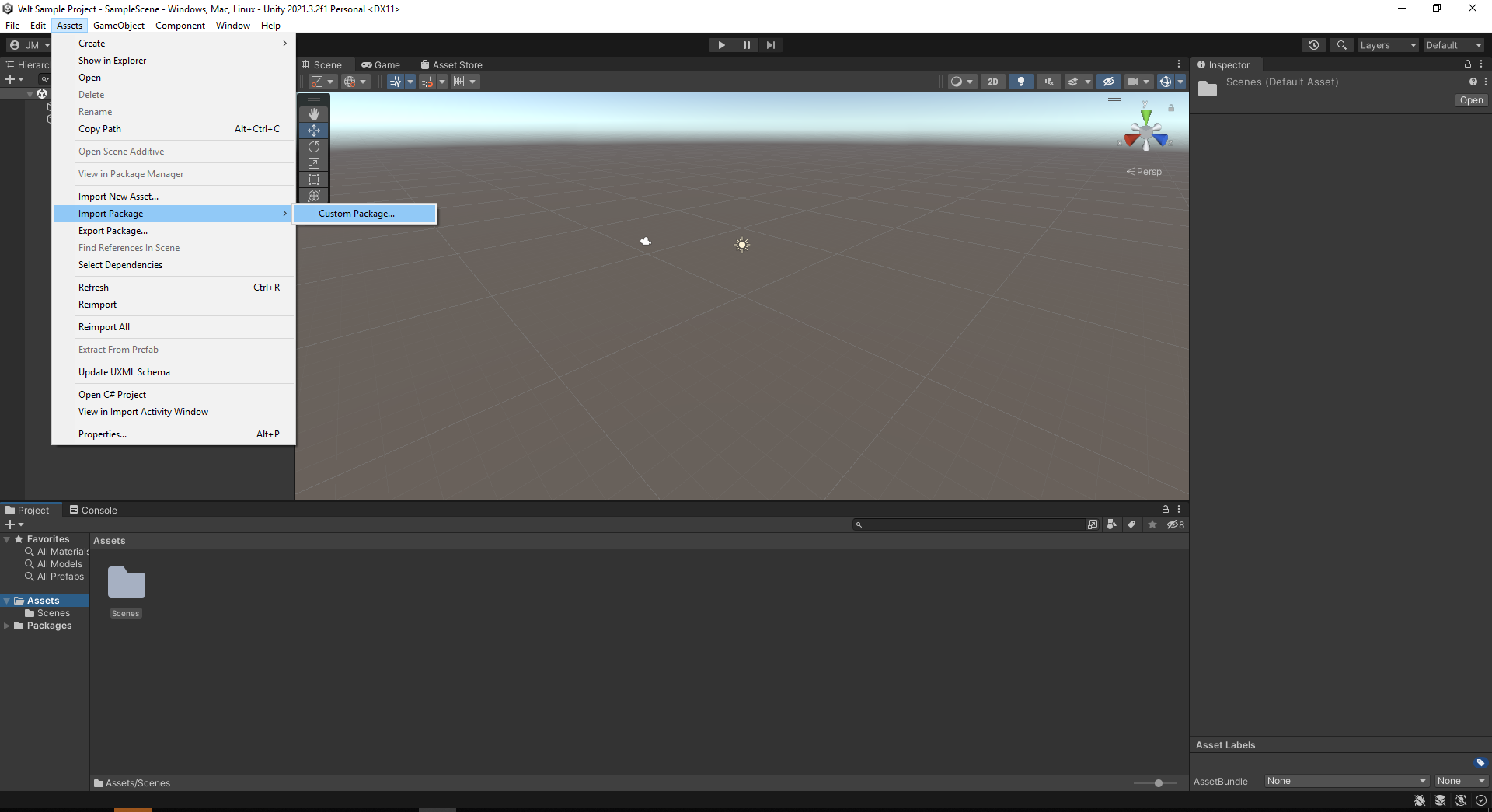Select the Rotate tool
Viewport: 1492px width, 812px height.
point(314,147)
